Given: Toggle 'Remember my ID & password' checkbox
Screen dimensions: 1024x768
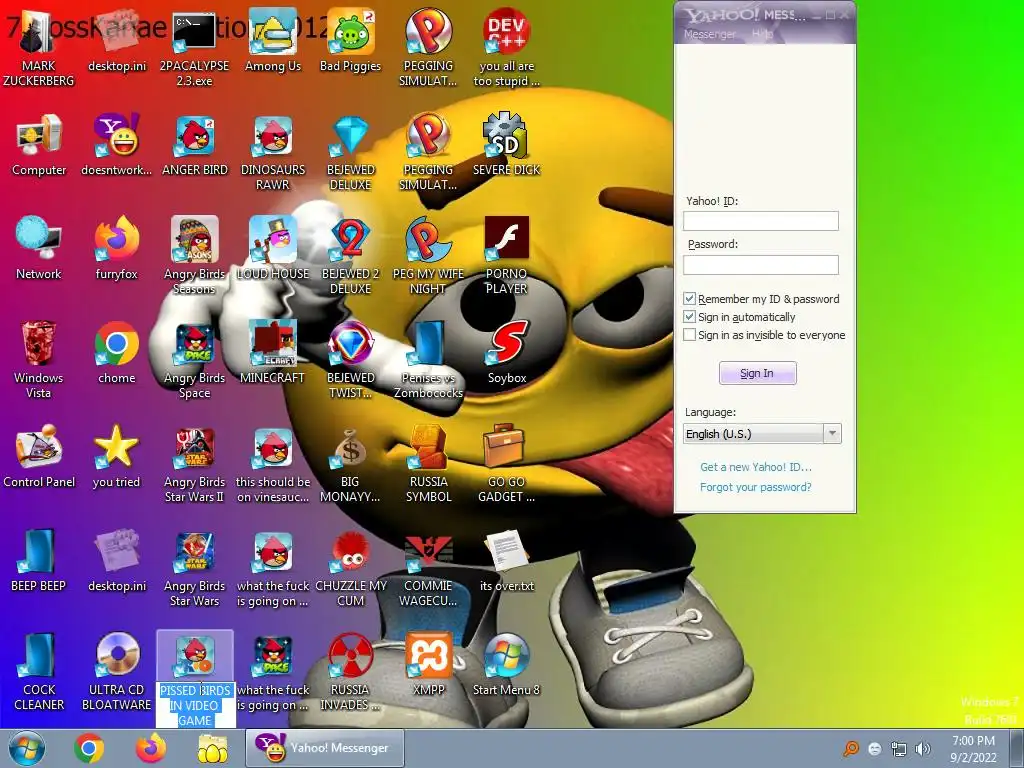Looking at the screenshot, I should point(690,298).
